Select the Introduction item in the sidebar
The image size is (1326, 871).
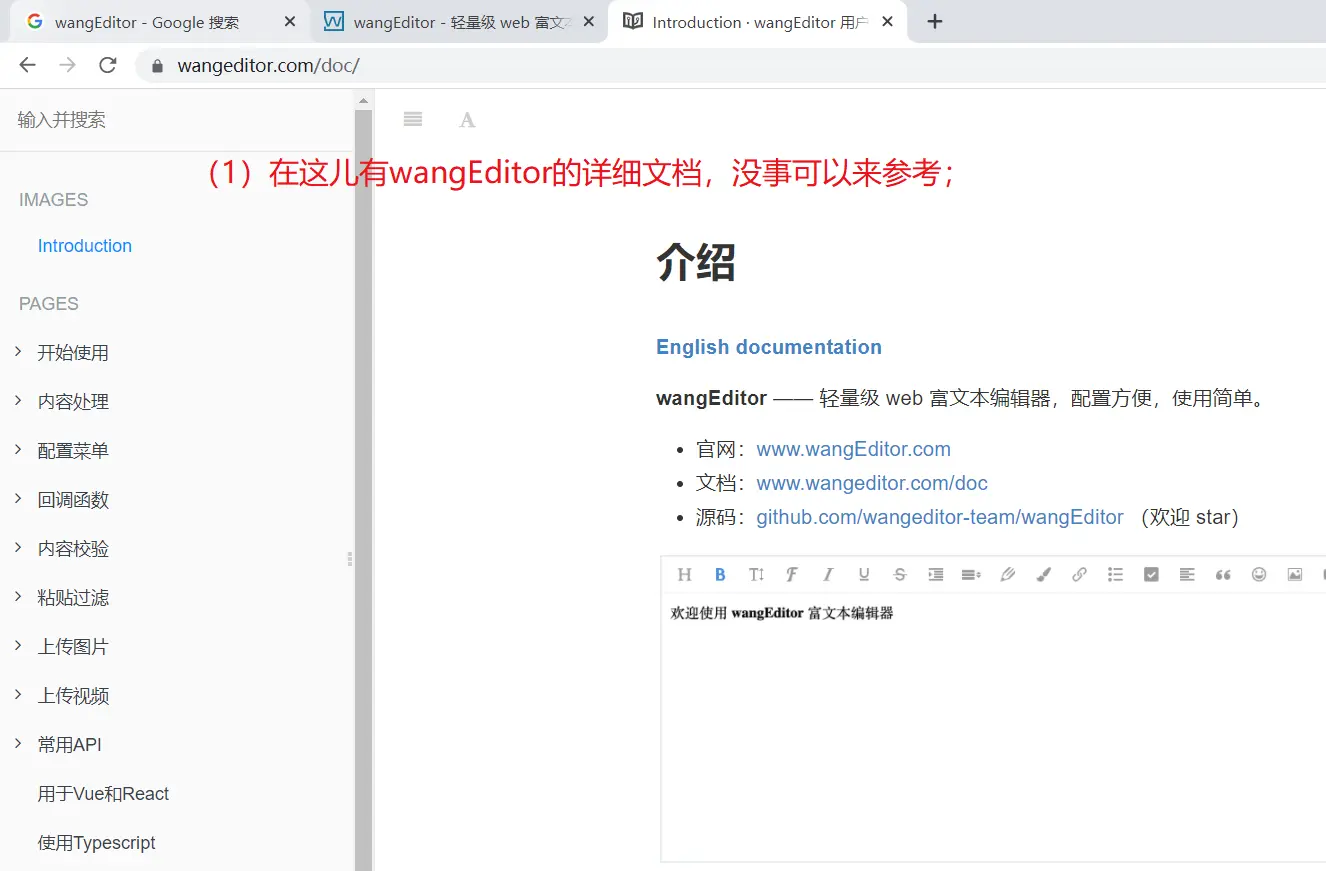[x=85, y=246]
